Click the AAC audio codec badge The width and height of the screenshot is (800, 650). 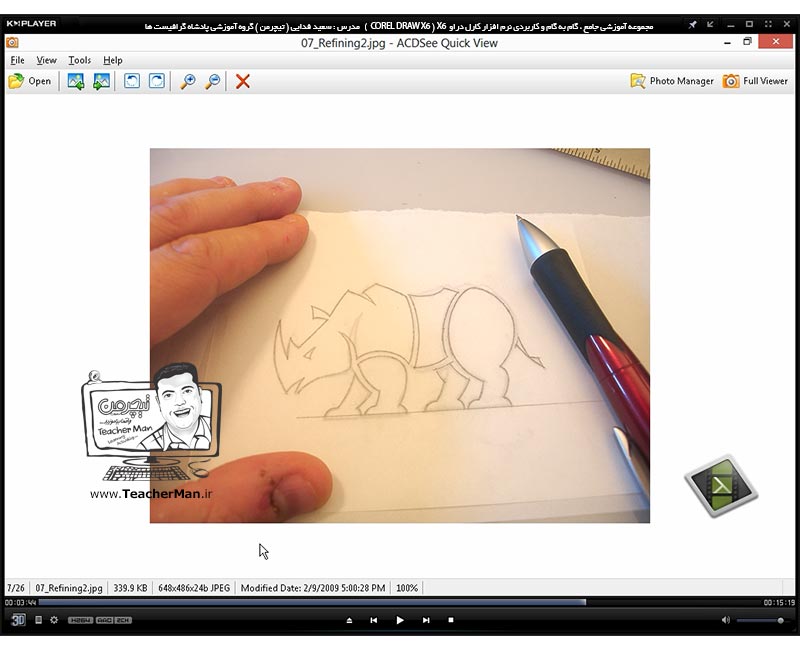(104, 620)
